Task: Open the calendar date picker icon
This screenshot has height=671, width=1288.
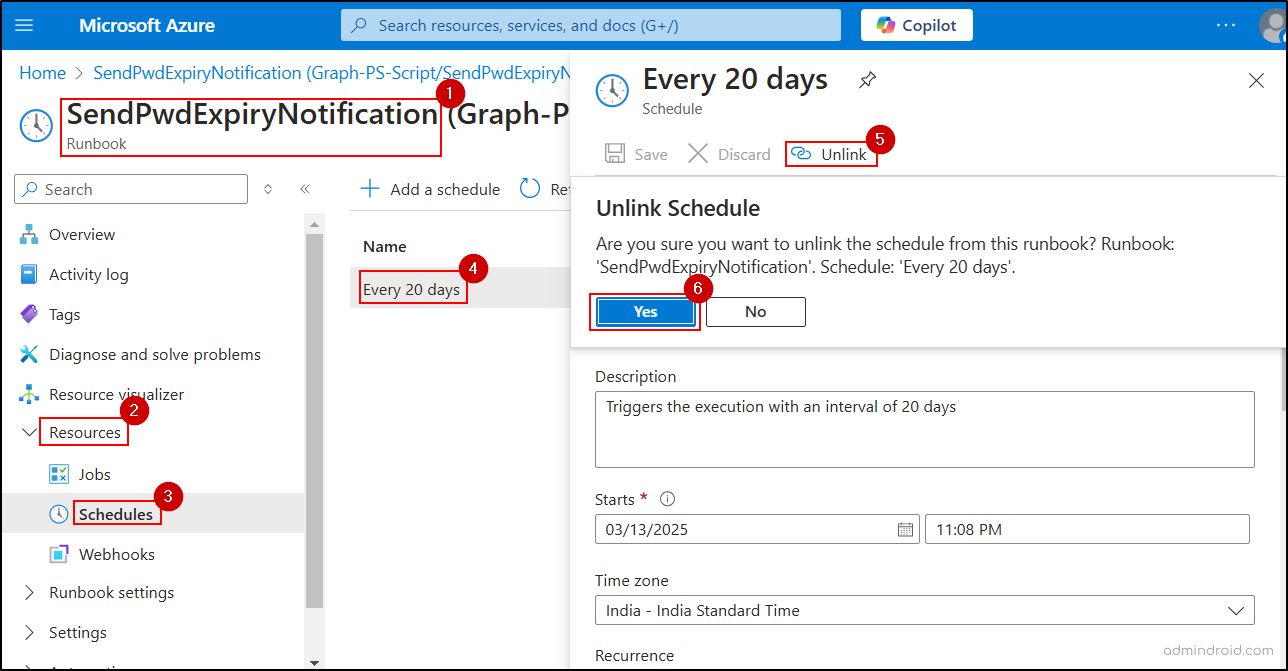Action: pyautogui.click(x=905, y=529)
